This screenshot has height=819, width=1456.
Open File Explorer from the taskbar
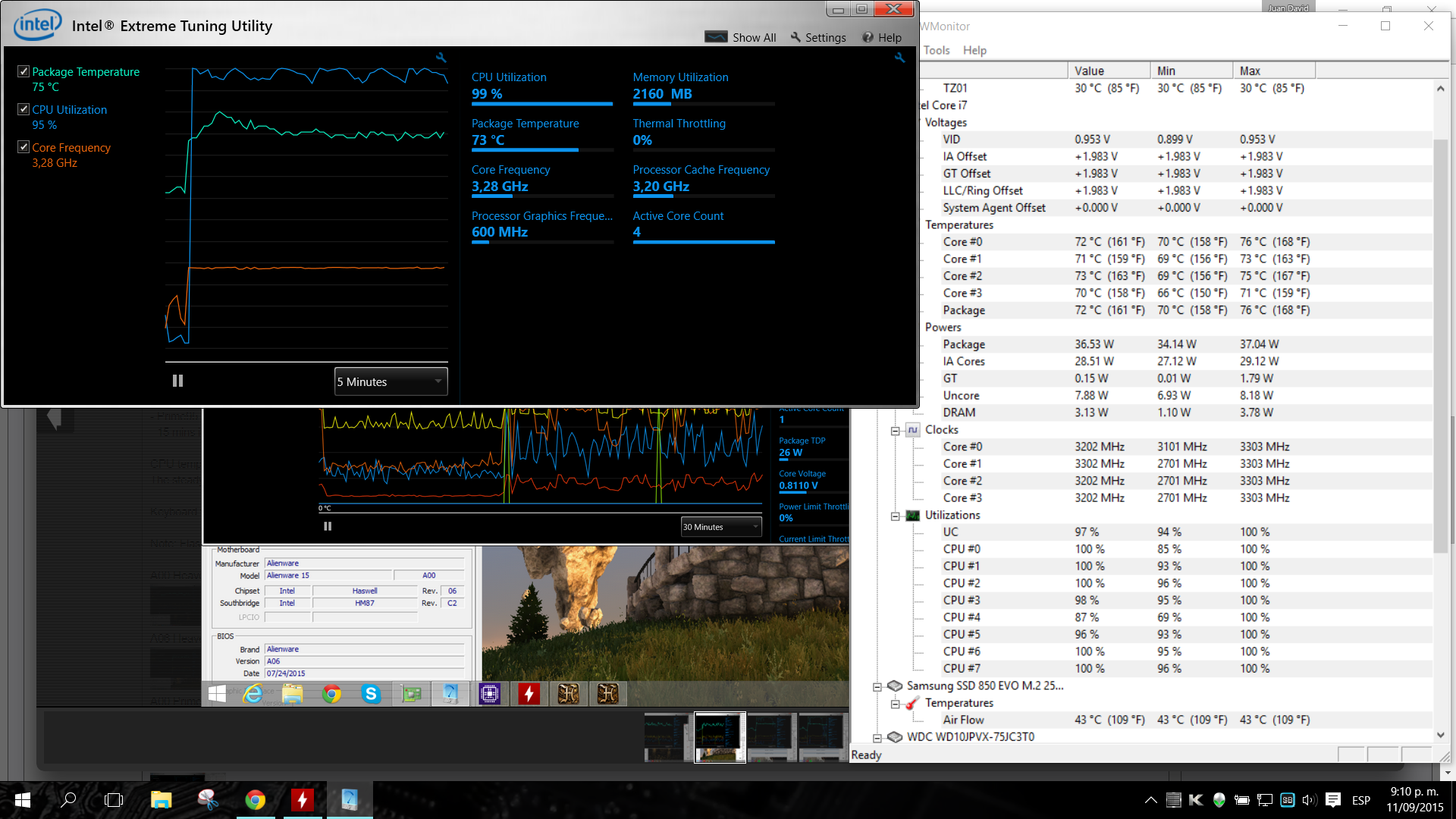(161, 800)
